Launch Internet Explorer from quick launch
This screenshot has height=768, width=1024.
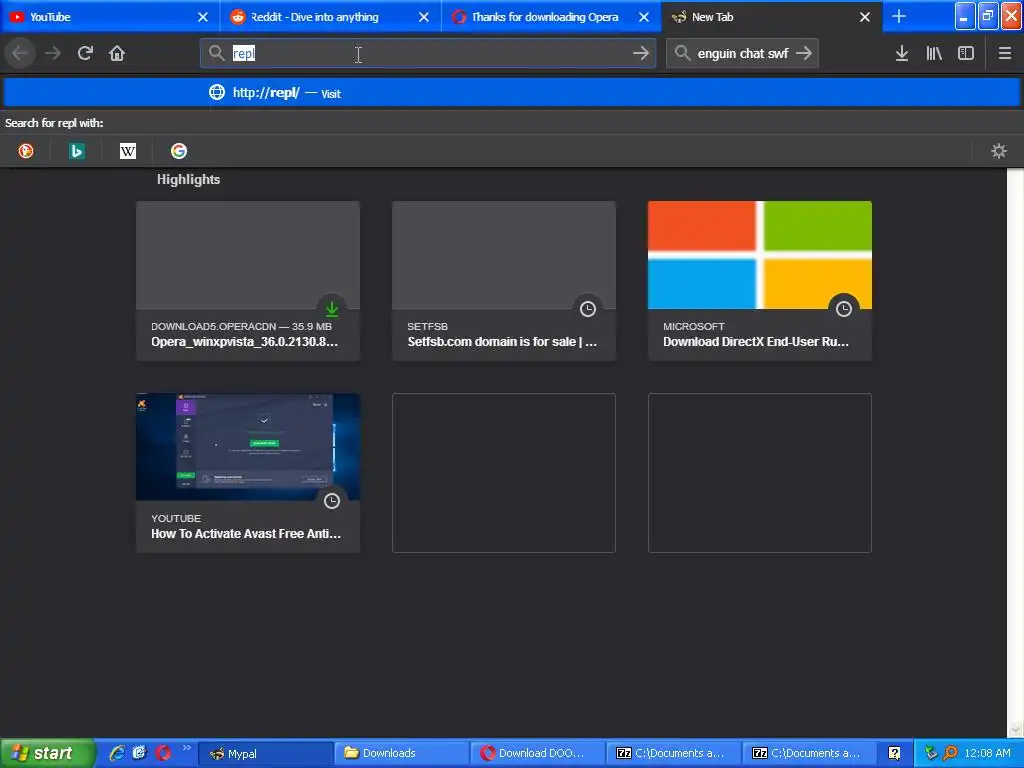point(117,753)
